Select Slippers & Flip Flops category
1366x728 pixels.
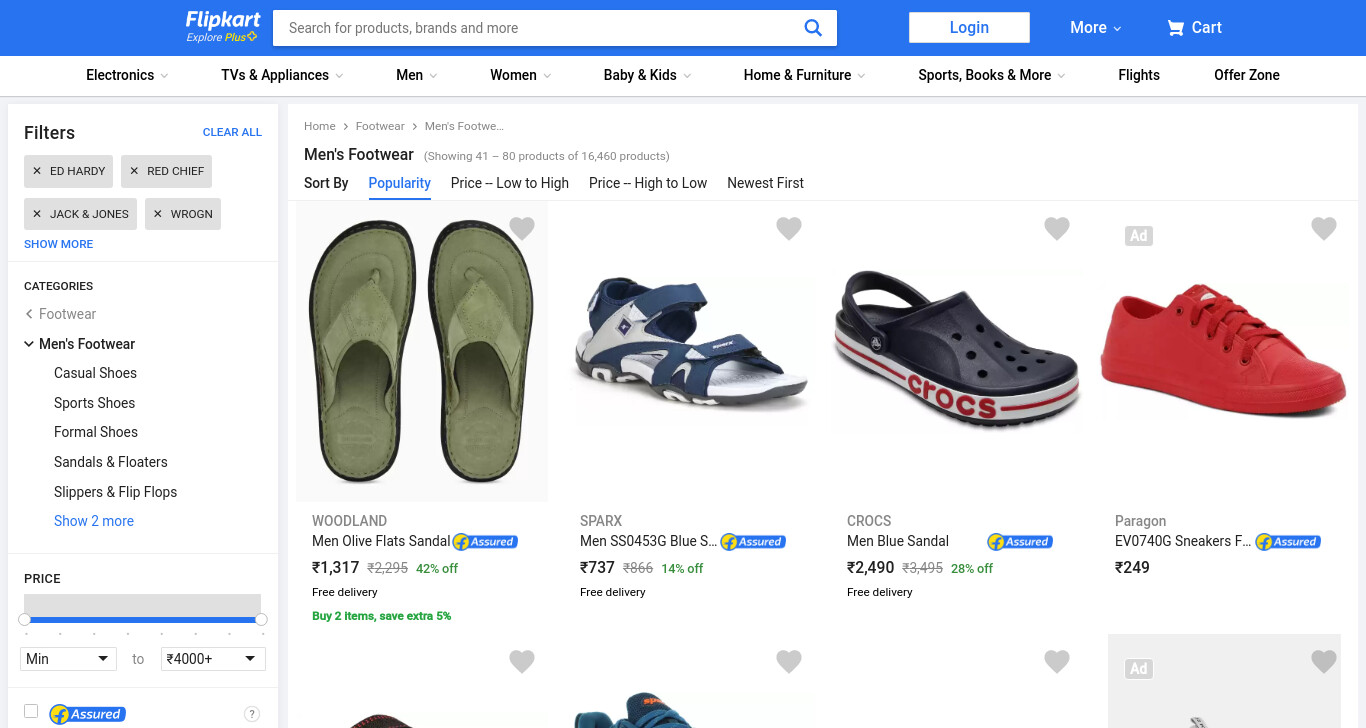(x=115, y=492)
